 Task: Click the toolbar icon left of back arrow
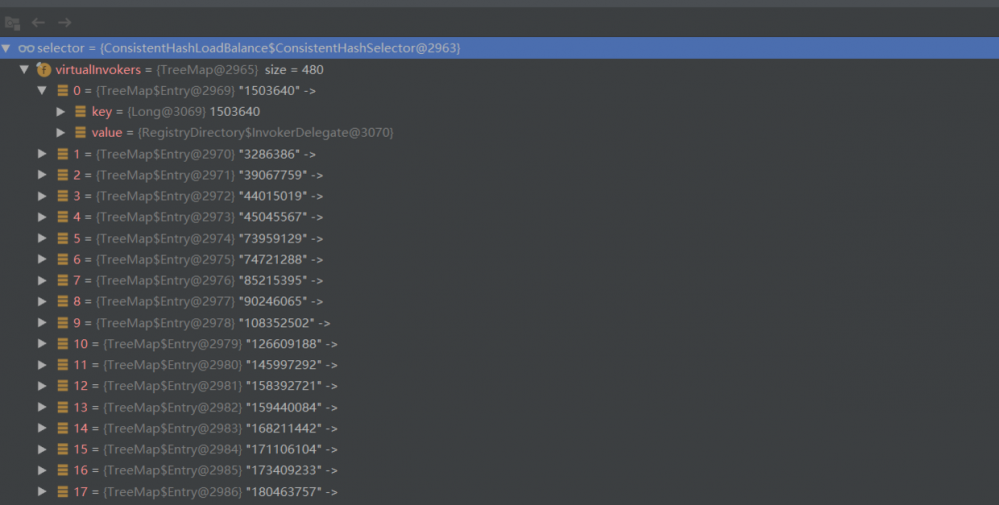(13, 22)
